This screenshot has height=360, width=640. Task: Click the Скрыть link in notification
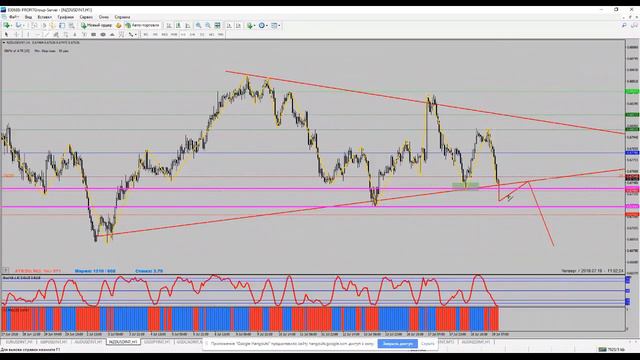tap(428, 344)
